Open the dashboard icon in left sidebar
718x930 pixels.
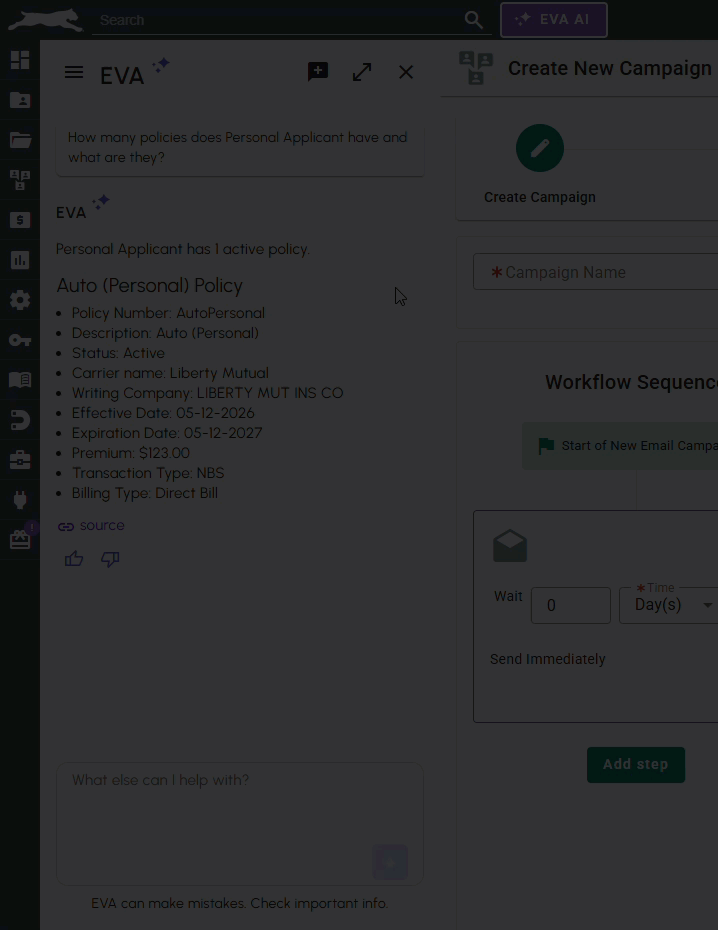click(x=20, y=60)
